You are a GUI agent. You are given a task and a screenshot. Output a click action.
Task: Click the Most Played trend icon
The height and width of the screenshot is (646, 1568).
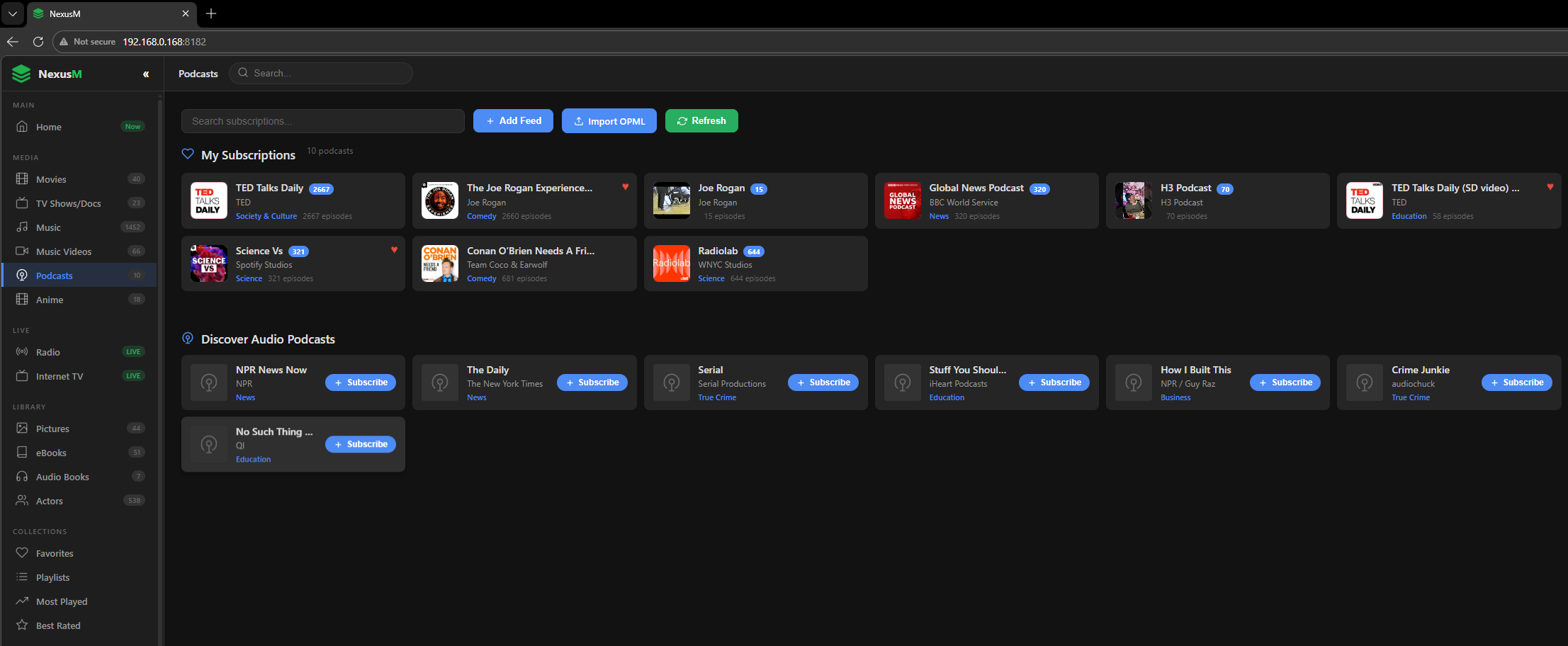coord(22,601)
